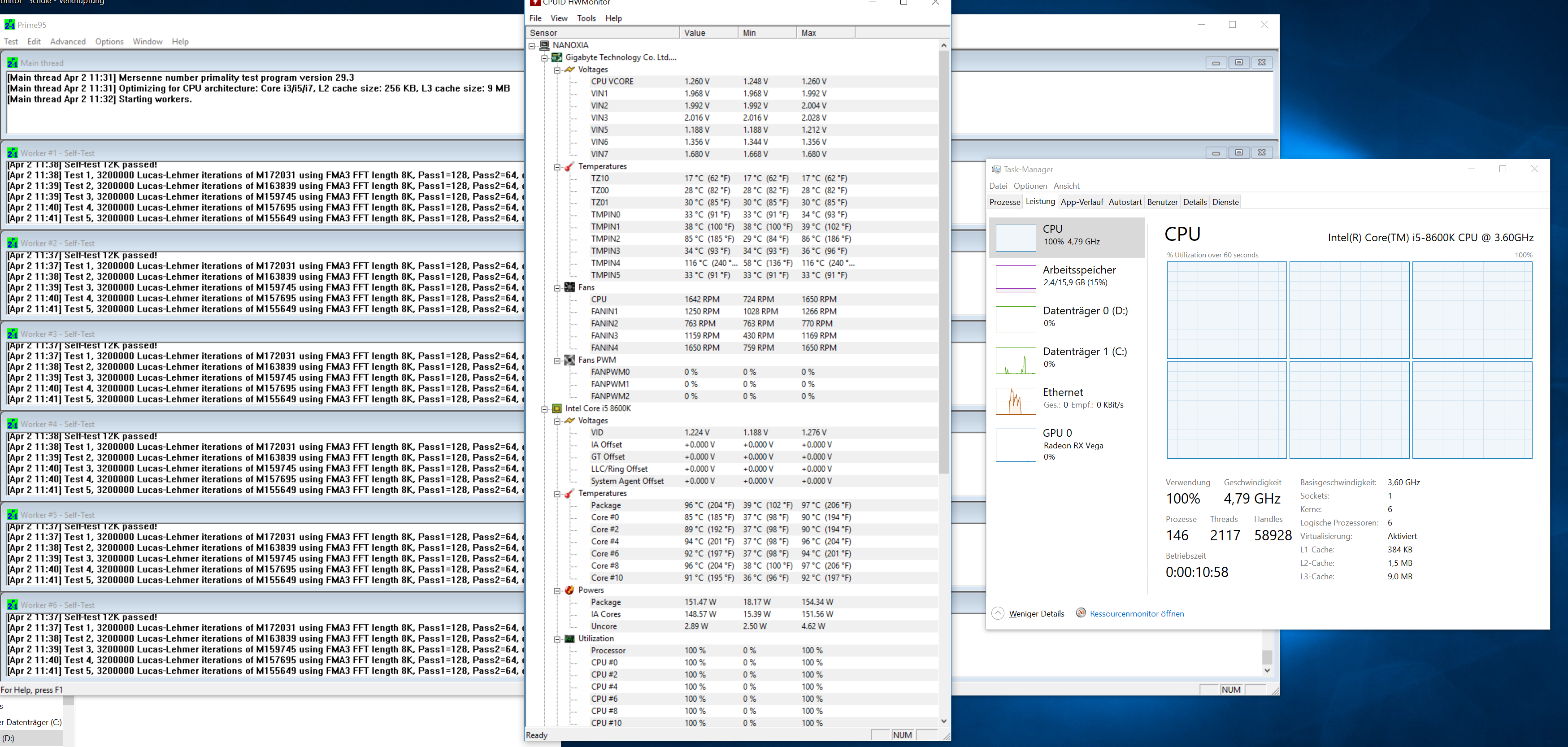Click the Worker #6 window icon
Image resolution: width=1568 pixels, height=747 pixels.
[12, 604]
